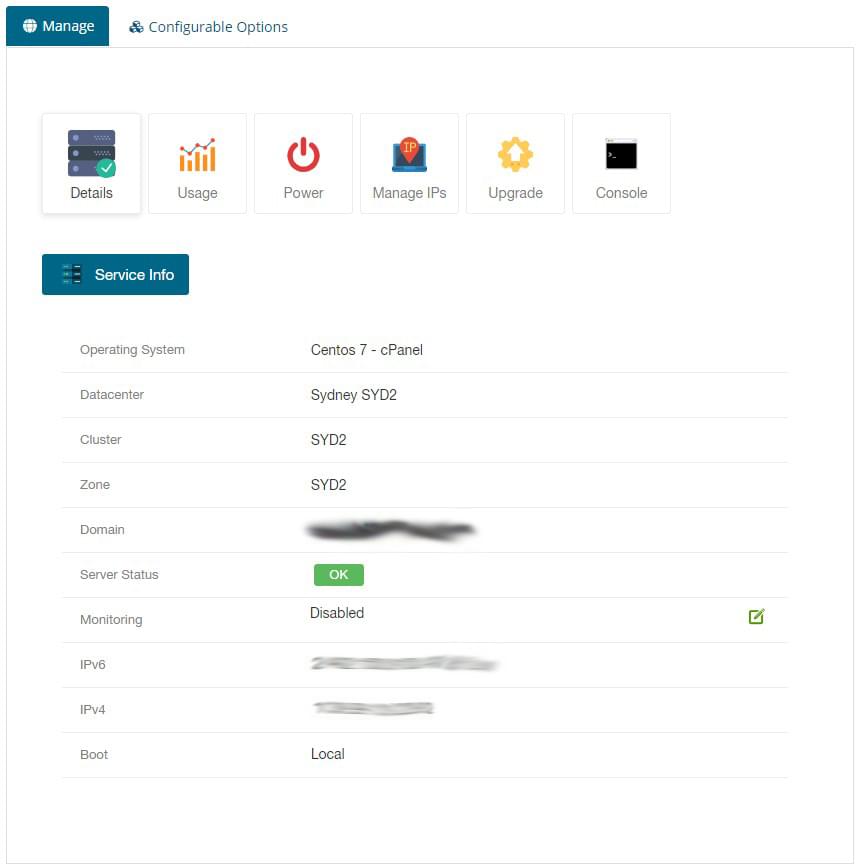The width and height of the screenshot is (860, 868).
Task: Click the 'Disabled' monitoring status text
Action: tap(337, 613)
